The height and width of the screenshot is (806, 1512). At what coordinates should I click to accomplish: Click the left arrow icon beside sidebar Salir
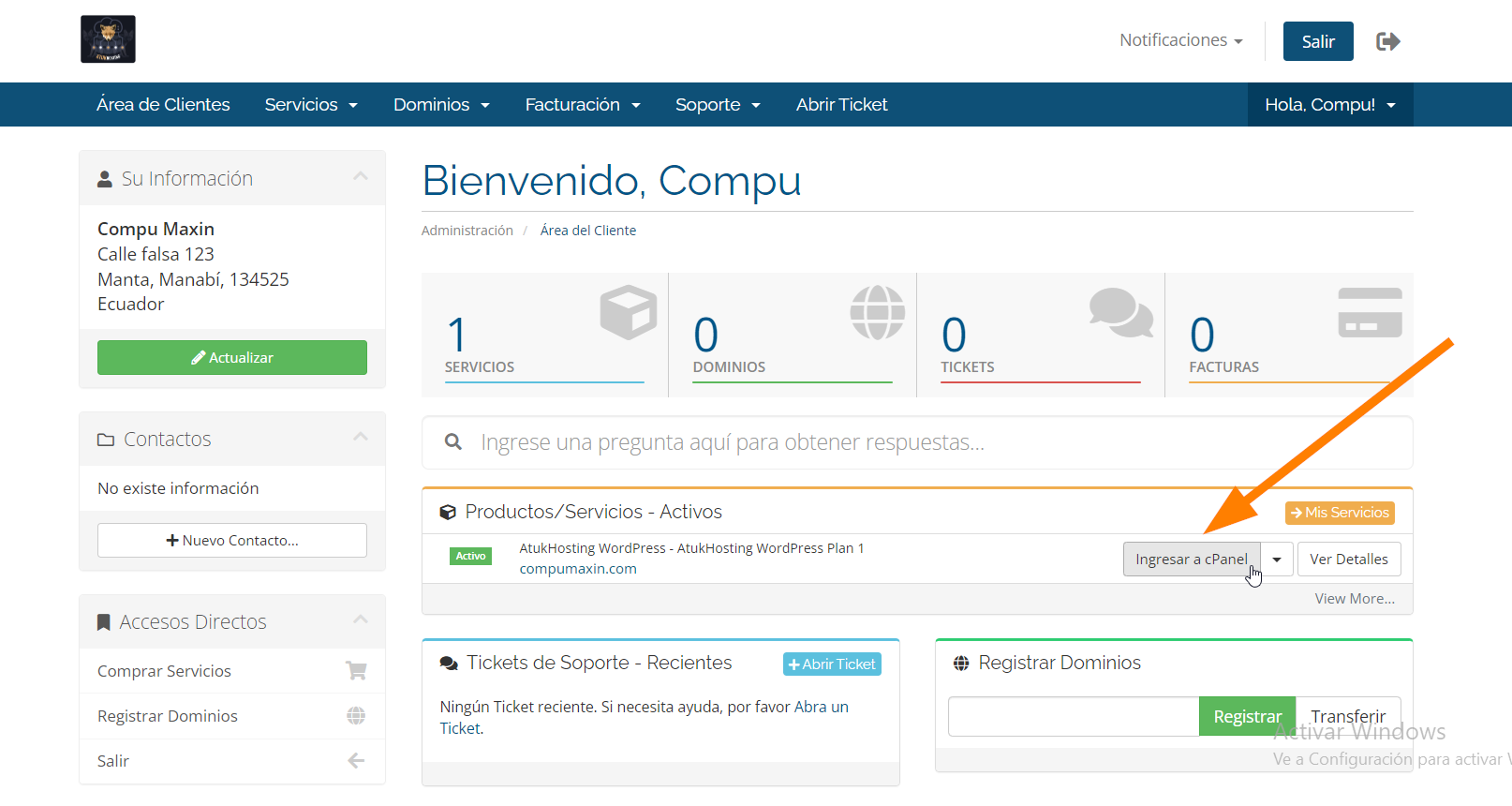[356, 761]
